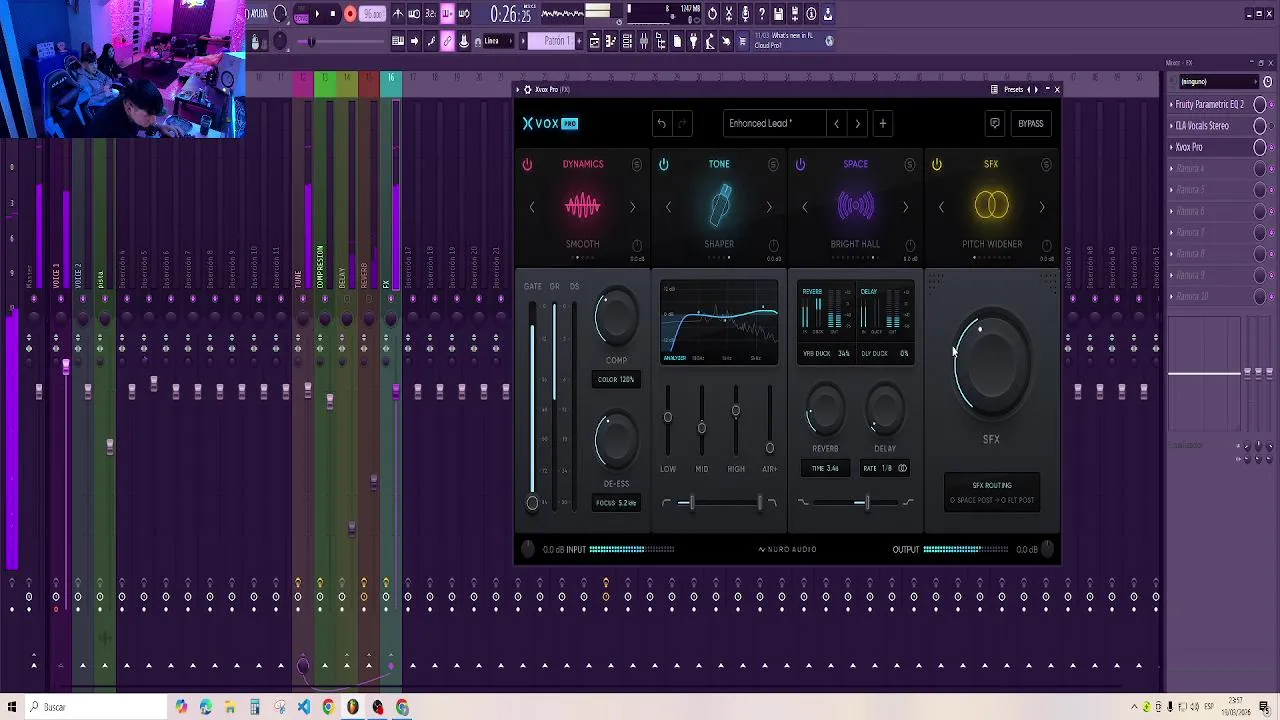Select previous Dynamics mode before Smooth
Viewport: 1280px width, 720px height.
[x=532, y=207]
